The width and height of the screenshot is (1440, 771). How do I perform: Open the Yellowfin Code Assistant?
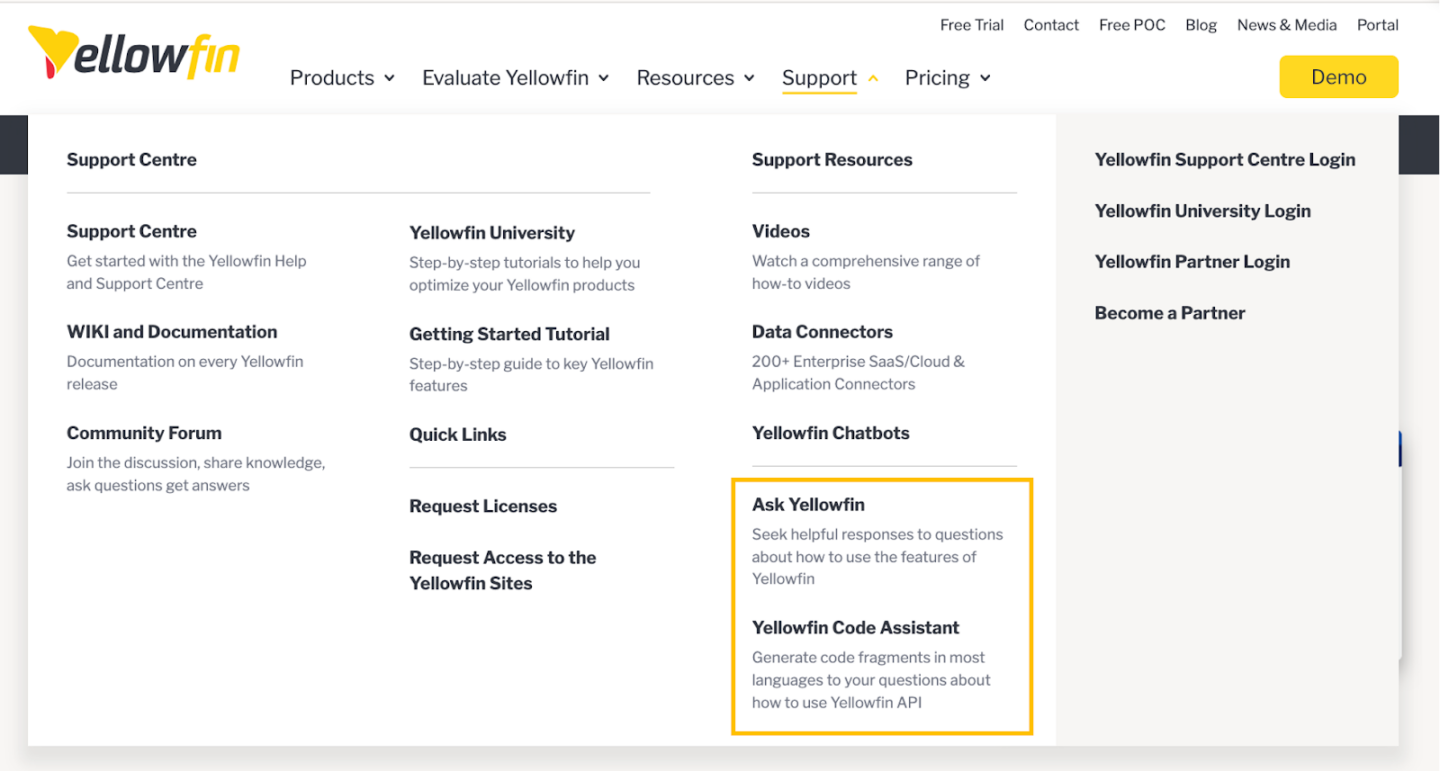(855, 627)
